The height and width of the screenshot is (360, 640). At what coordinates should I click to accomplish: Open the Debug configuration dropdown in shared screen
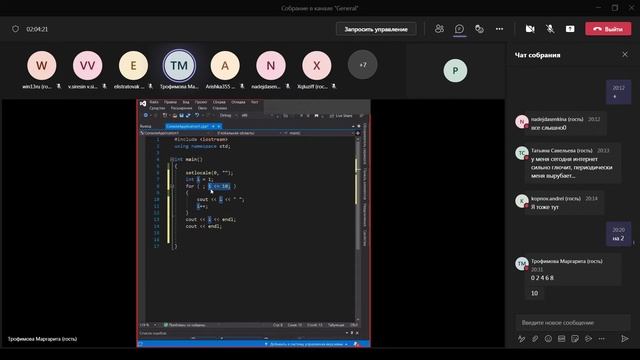(x=228, y=116)
